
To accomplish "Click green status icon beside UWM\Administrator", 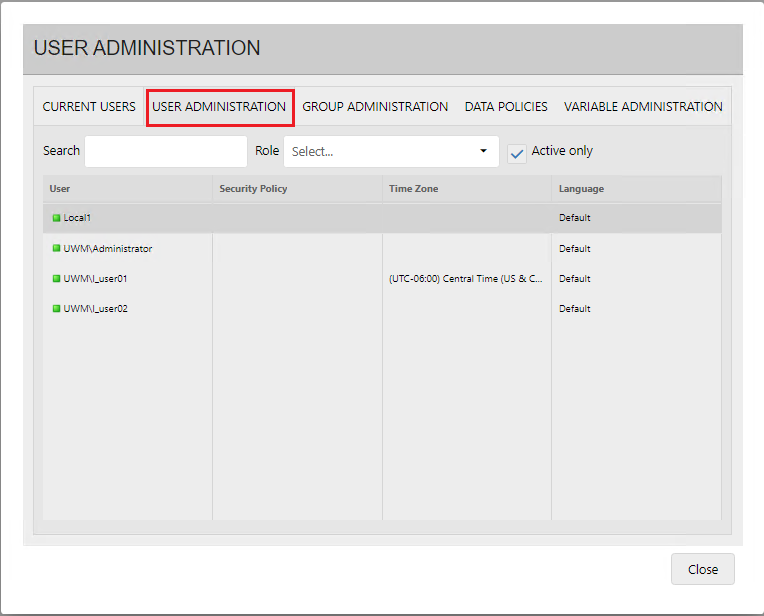I will point(56,249).
